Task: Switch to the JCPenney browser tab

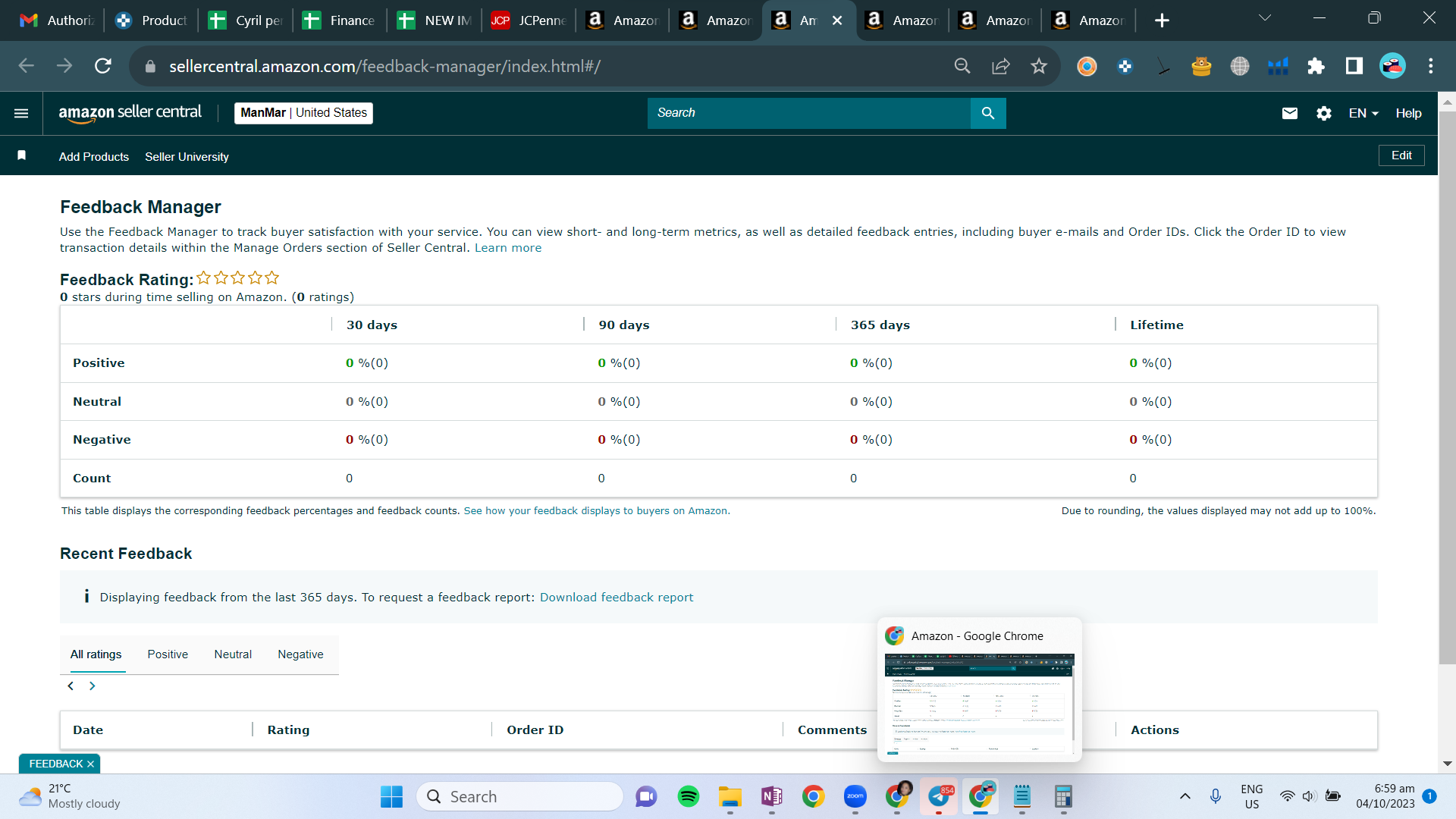Action: pos(529,20)
